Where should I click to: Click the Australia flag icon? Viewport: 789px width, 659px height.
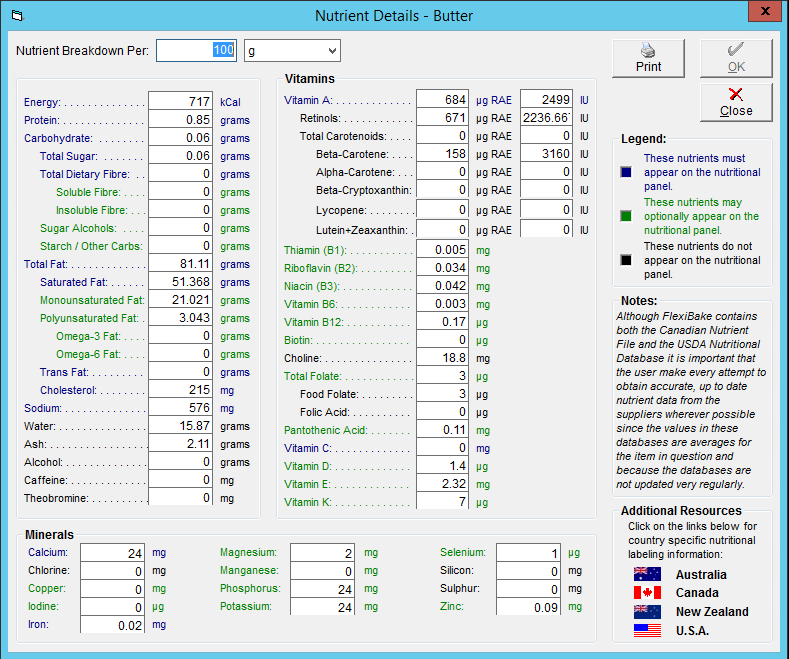coord(647,574)
